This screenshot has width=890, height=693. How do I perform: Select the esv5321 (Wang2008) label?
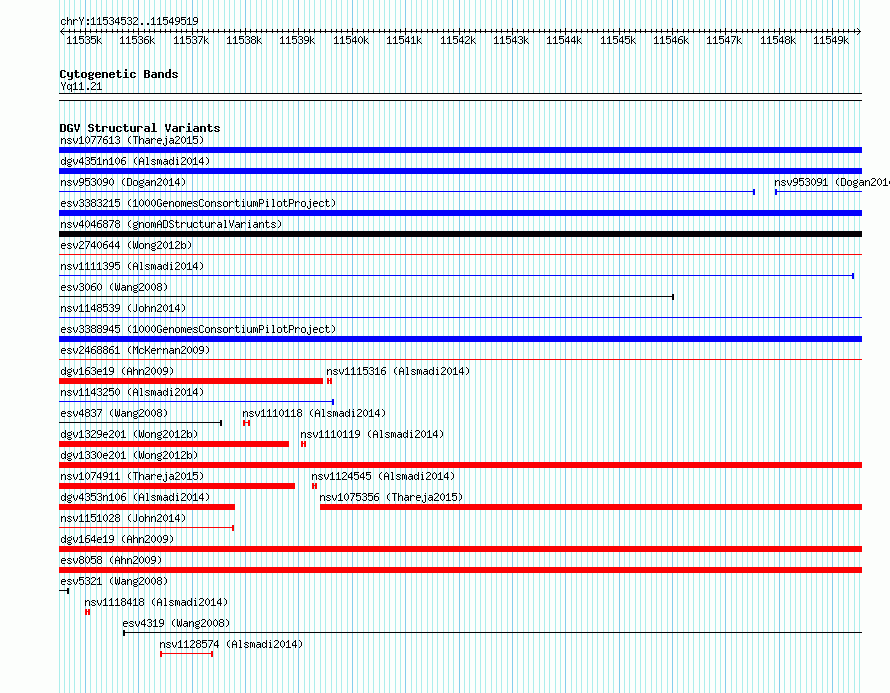pyautogui.click(x=114, y=581)
